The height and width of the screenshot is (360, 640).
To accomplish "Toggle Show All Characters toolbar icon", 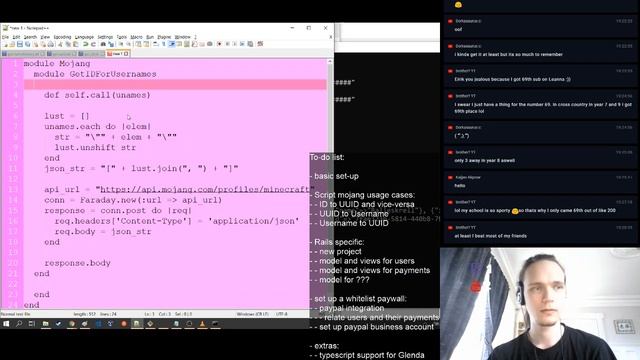I will 163,44.
